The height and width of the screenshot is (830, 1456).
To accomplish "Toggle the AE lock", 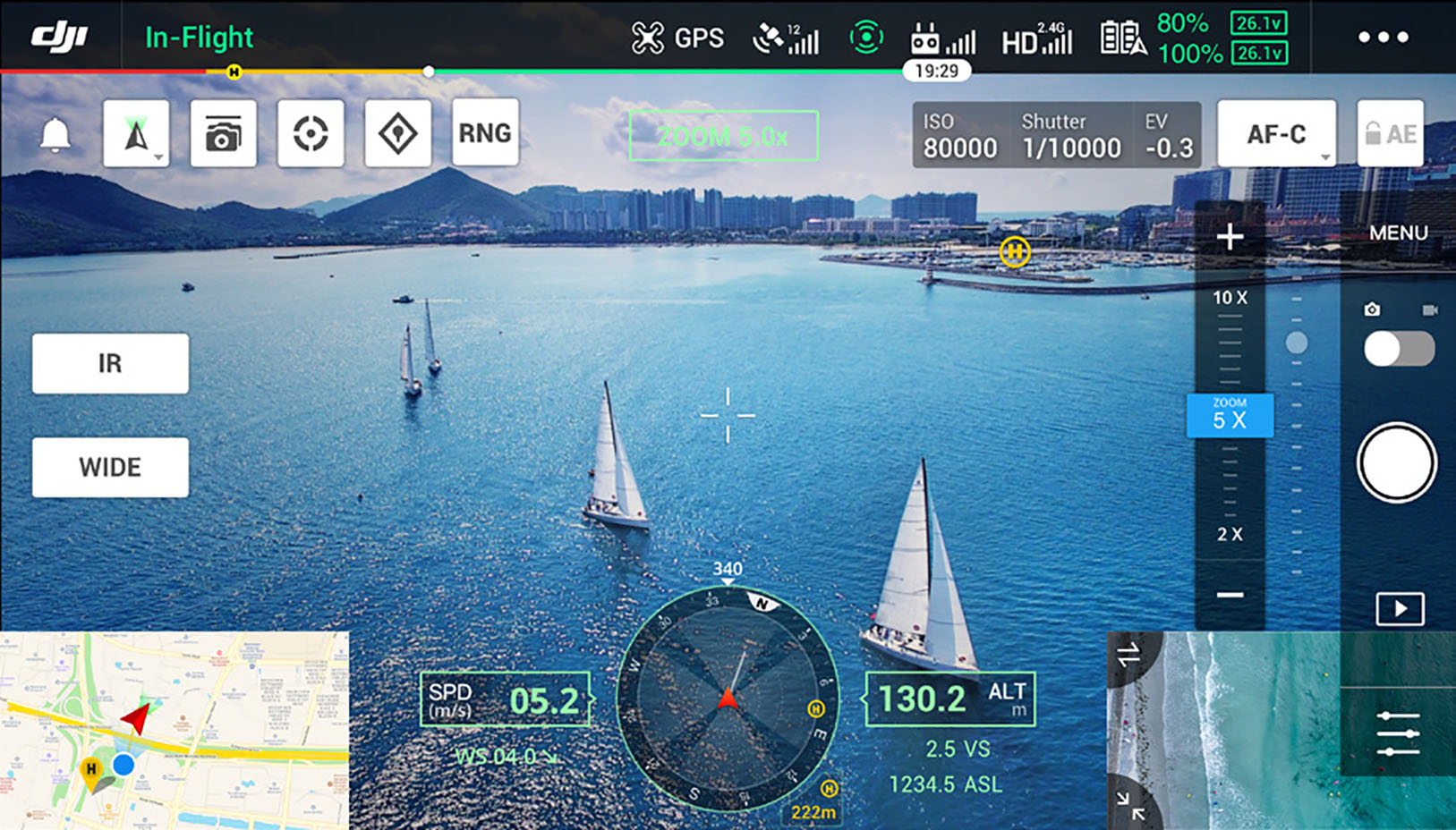I will pos(1390,134).
